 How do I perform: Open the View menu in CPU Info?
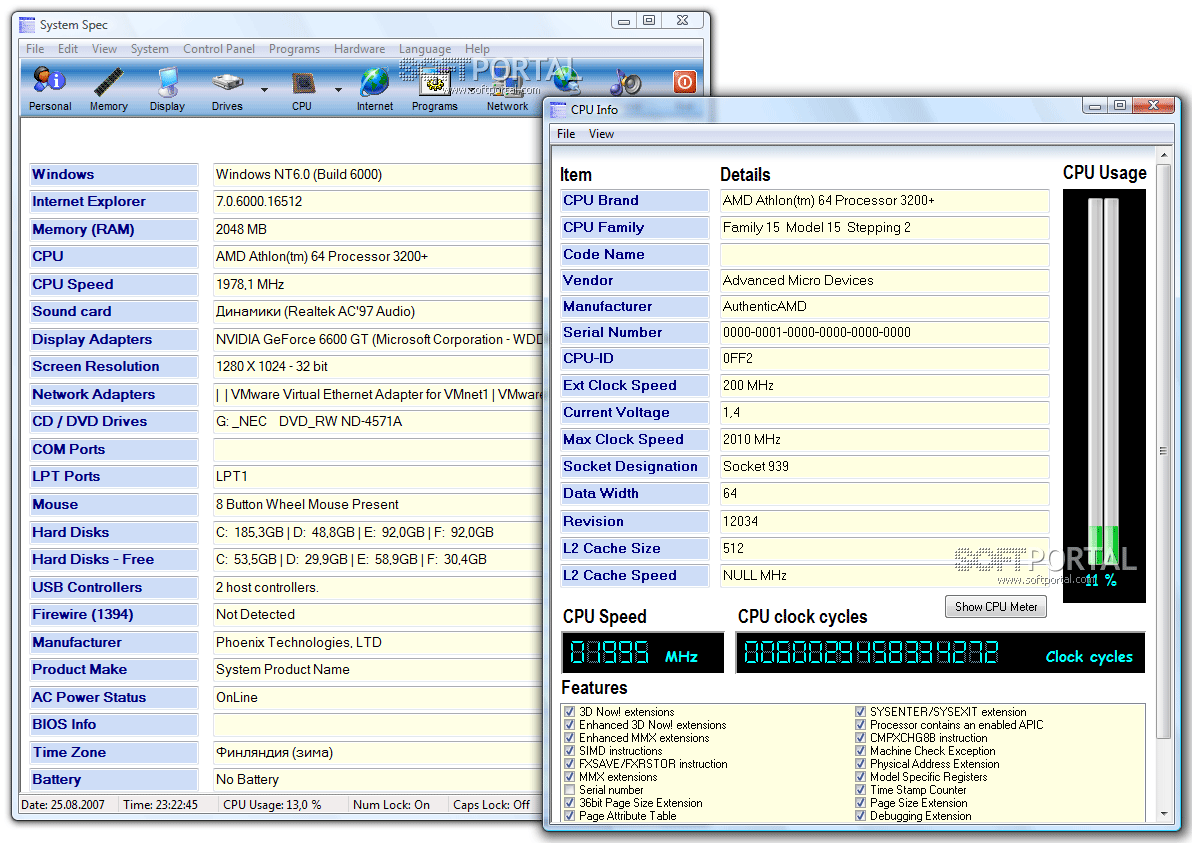pyautogui.click(x=601, y=134)
